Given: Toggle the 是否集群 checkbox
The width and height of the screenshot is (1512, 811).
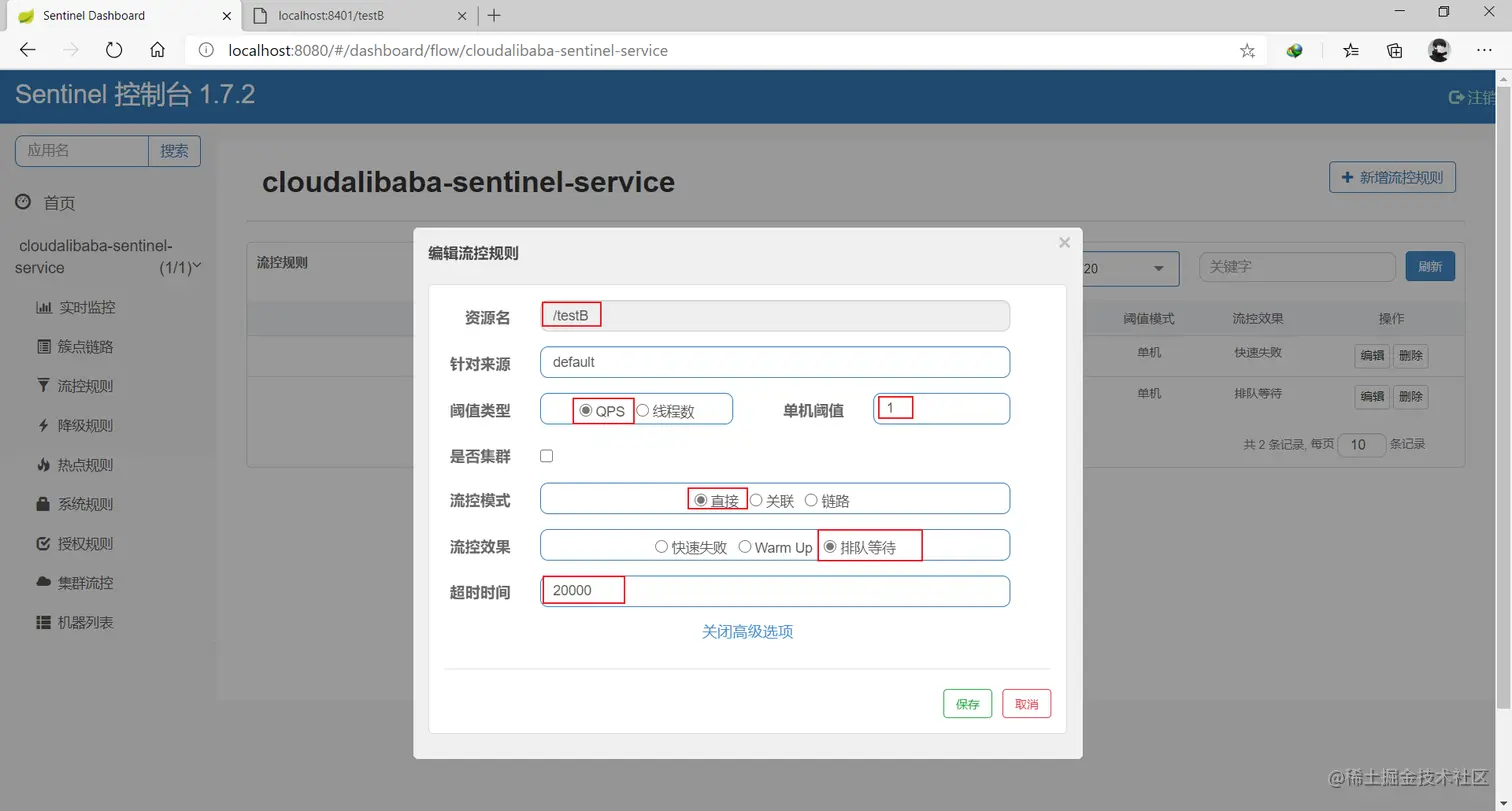Looking at the screenshot, I should click(546, 456).
